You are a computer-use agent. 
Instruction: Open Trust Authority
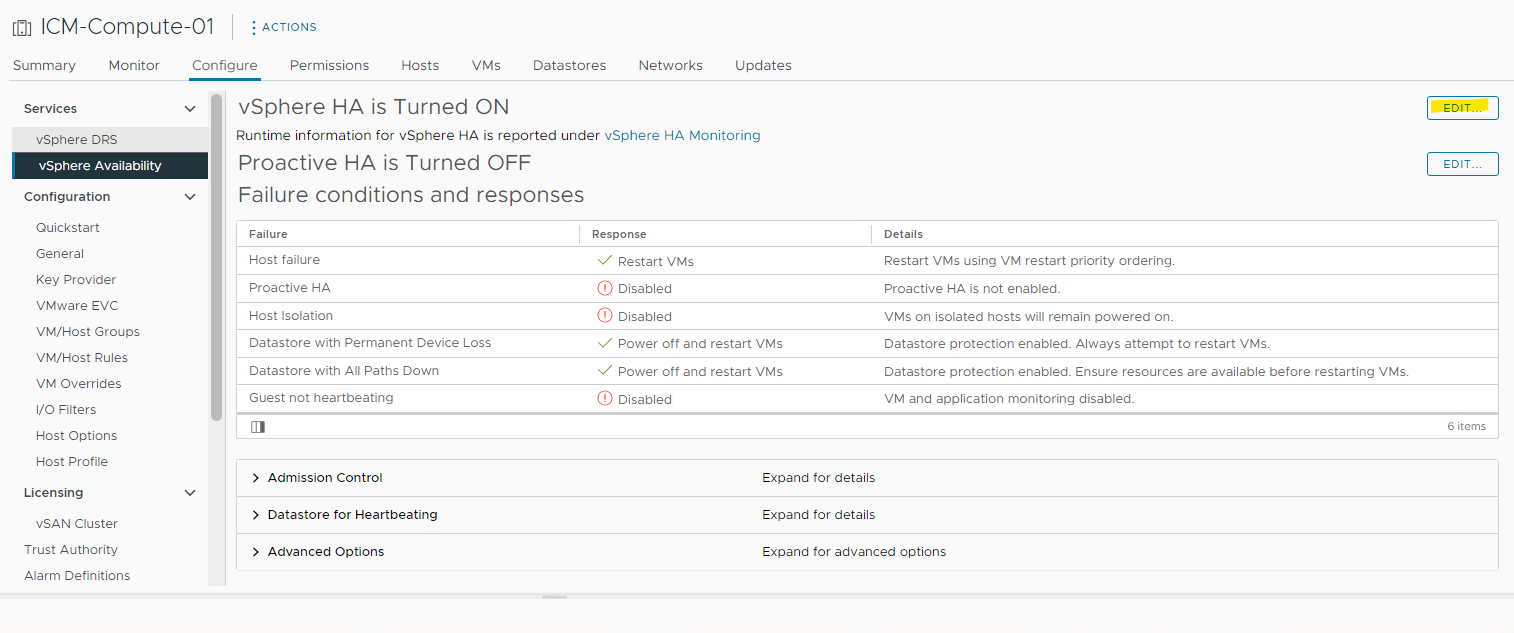[71, 549]
